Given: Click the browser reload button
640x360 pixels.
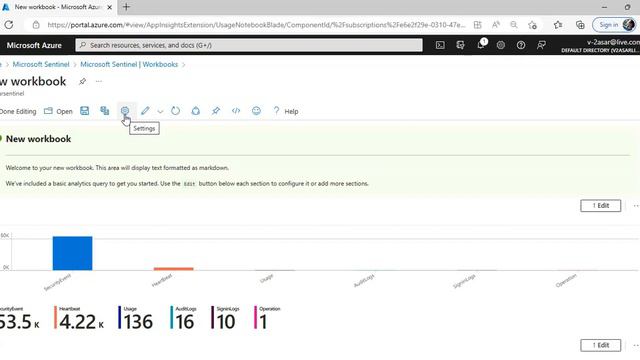Looking at the screenshot, I should coord(9,25).
